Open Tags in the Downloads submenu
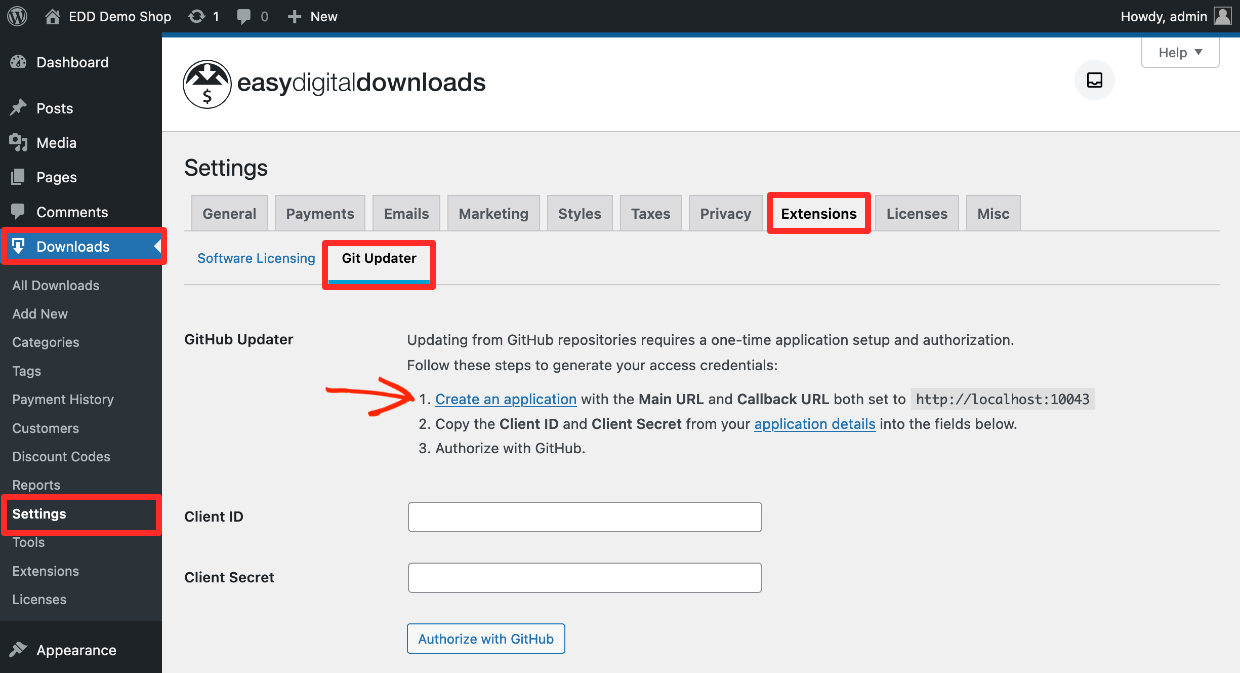This screenshot has width=1240, height=673. pyautogui.click(x=27, y=371)
